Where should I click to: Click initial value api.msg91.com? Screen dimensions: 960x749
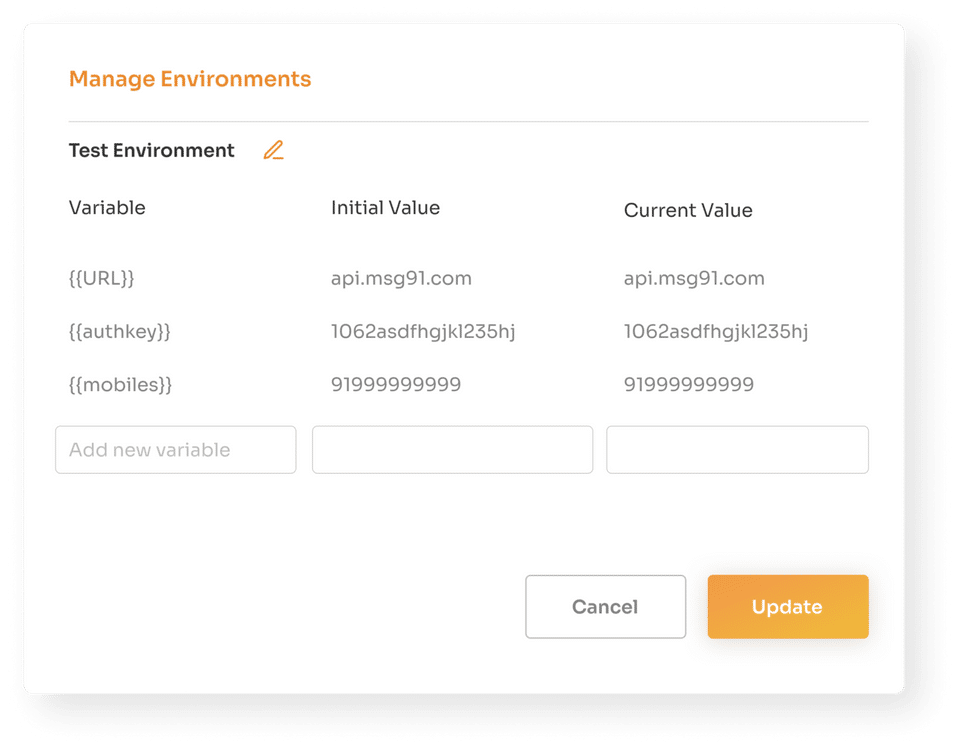coord(402,279)
